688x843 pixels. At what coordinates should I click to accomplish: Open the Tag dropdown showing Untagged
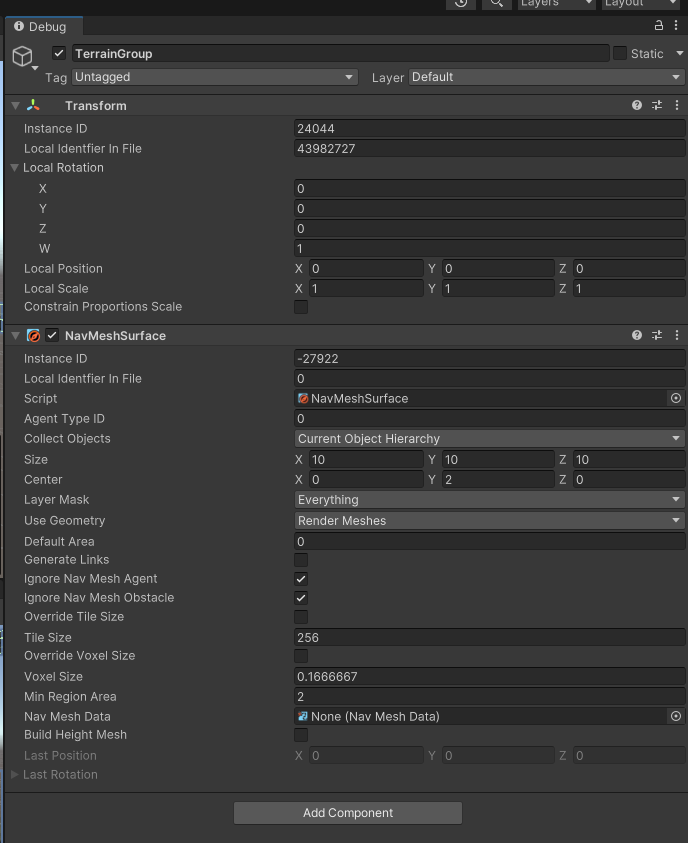coord(214,77)
